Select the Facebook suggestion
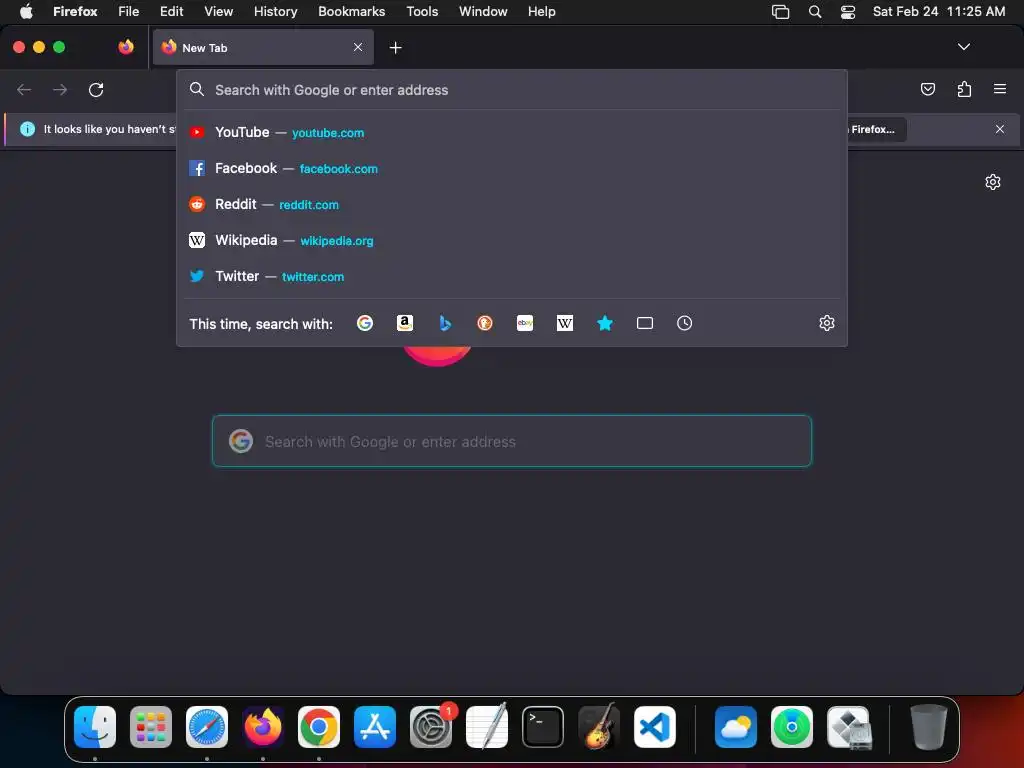1024x768 pixels. pos(512,168)
